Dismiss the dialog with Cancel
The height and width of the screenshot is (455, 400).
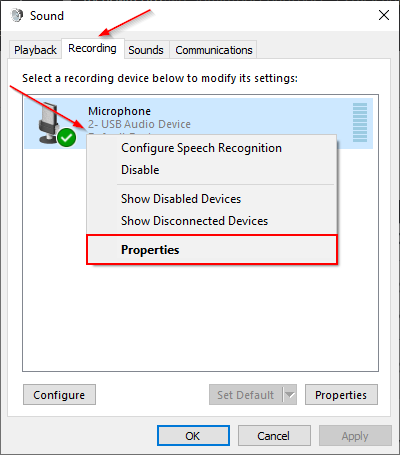[274, 436]
